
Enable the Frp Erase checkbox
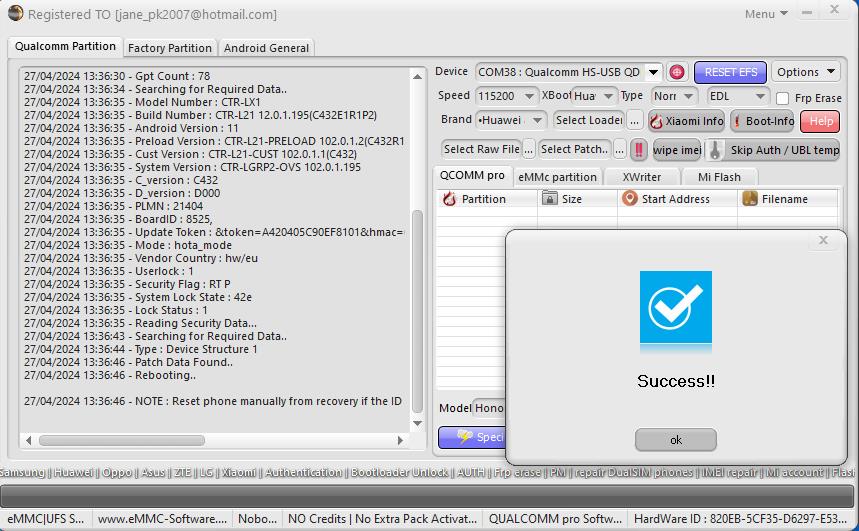[783, 99]
